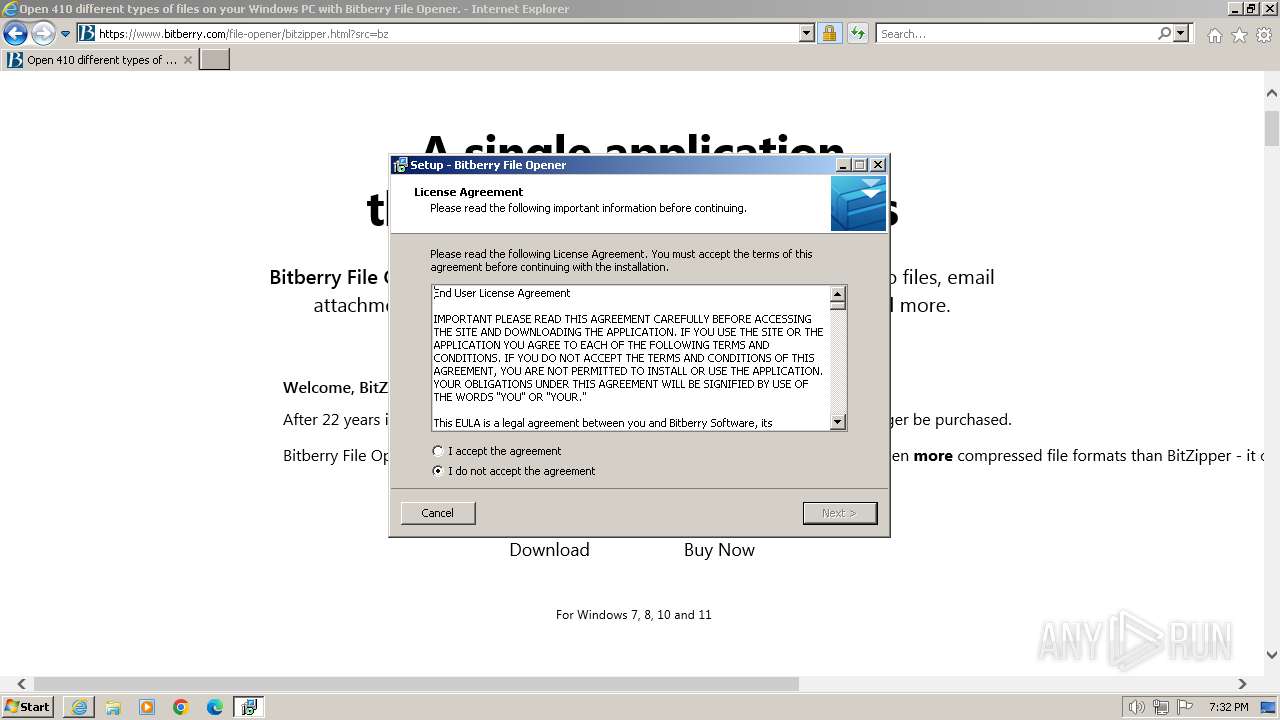Click the refresh page icon
The height and width of the screenshot is (720, 1280).
857,33
